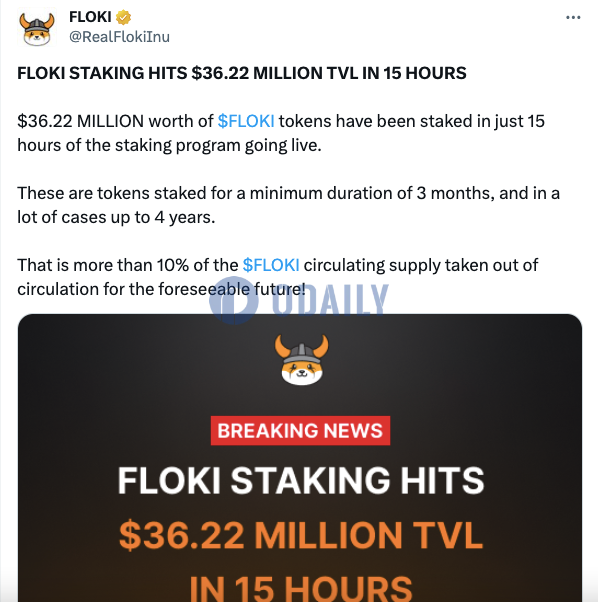Click the Odaily circular watermark logo

pos(234,300)
